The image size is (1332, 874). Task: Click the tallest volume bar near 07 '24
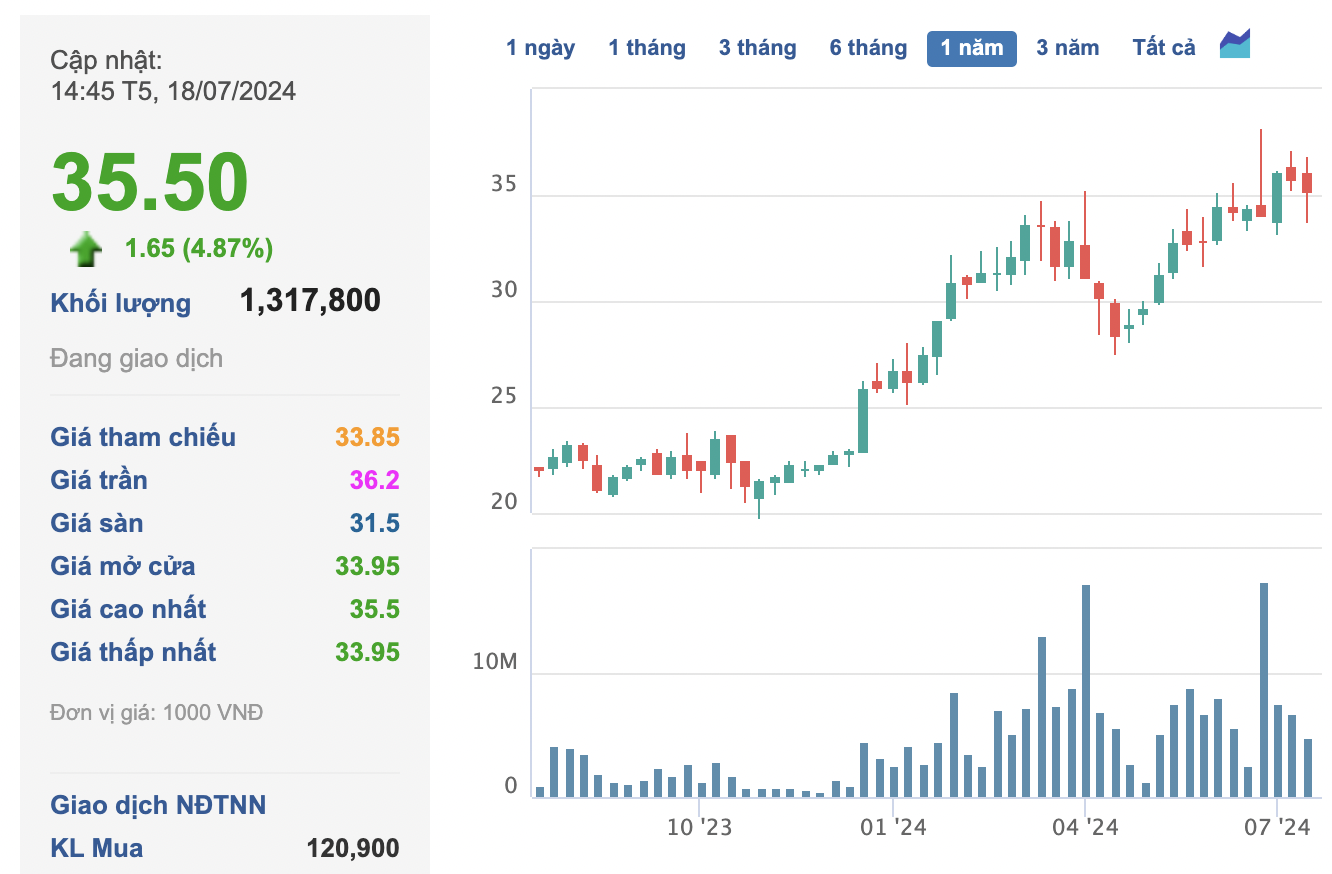1263,690
